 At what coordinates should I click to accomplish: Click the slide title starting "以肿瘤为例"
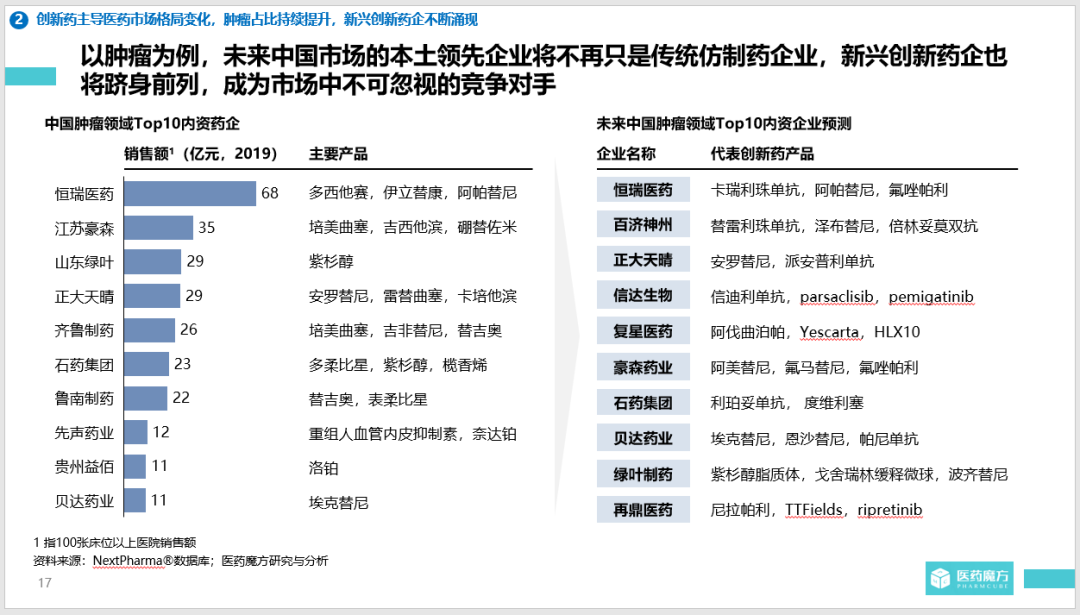[543, 70]
